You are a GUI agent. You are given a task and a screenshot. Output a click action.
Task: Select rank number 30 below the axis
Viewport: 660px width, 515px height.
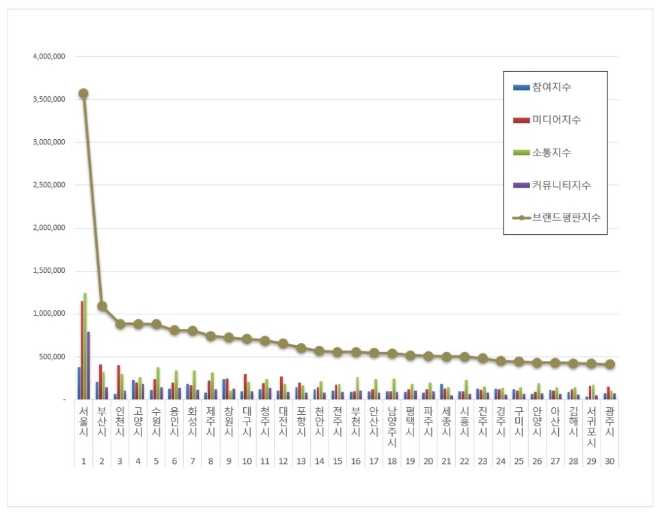pyautogui.click(x=610, y=463)
